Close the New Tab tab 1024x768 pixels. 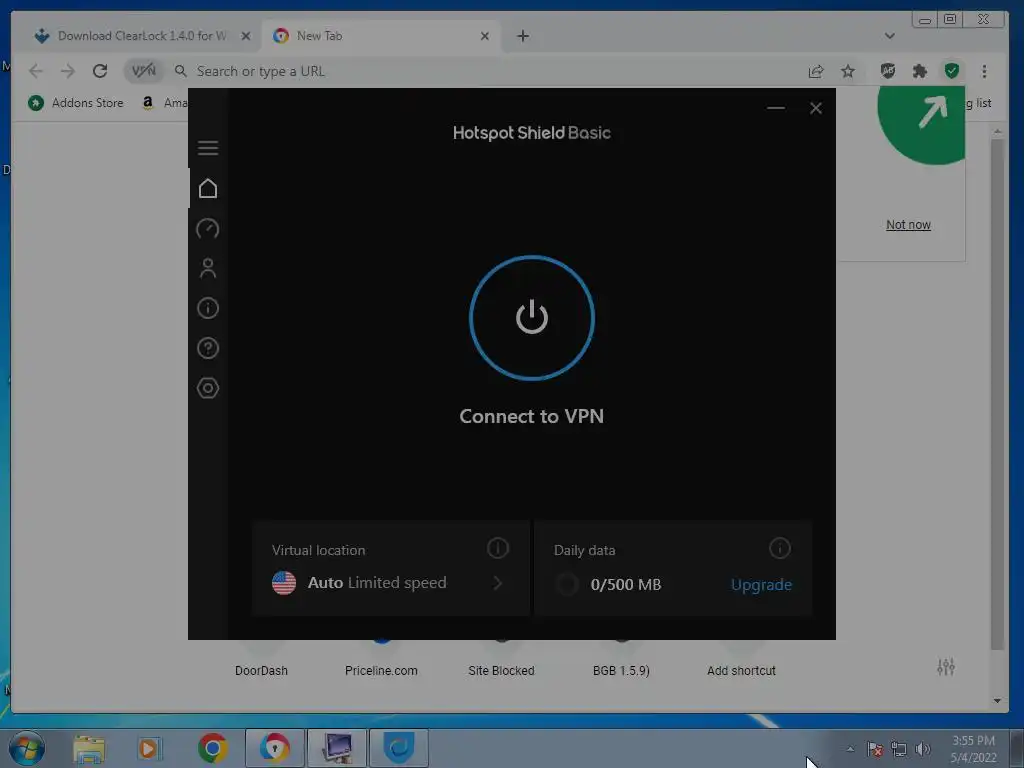click(x=485, y=36)
